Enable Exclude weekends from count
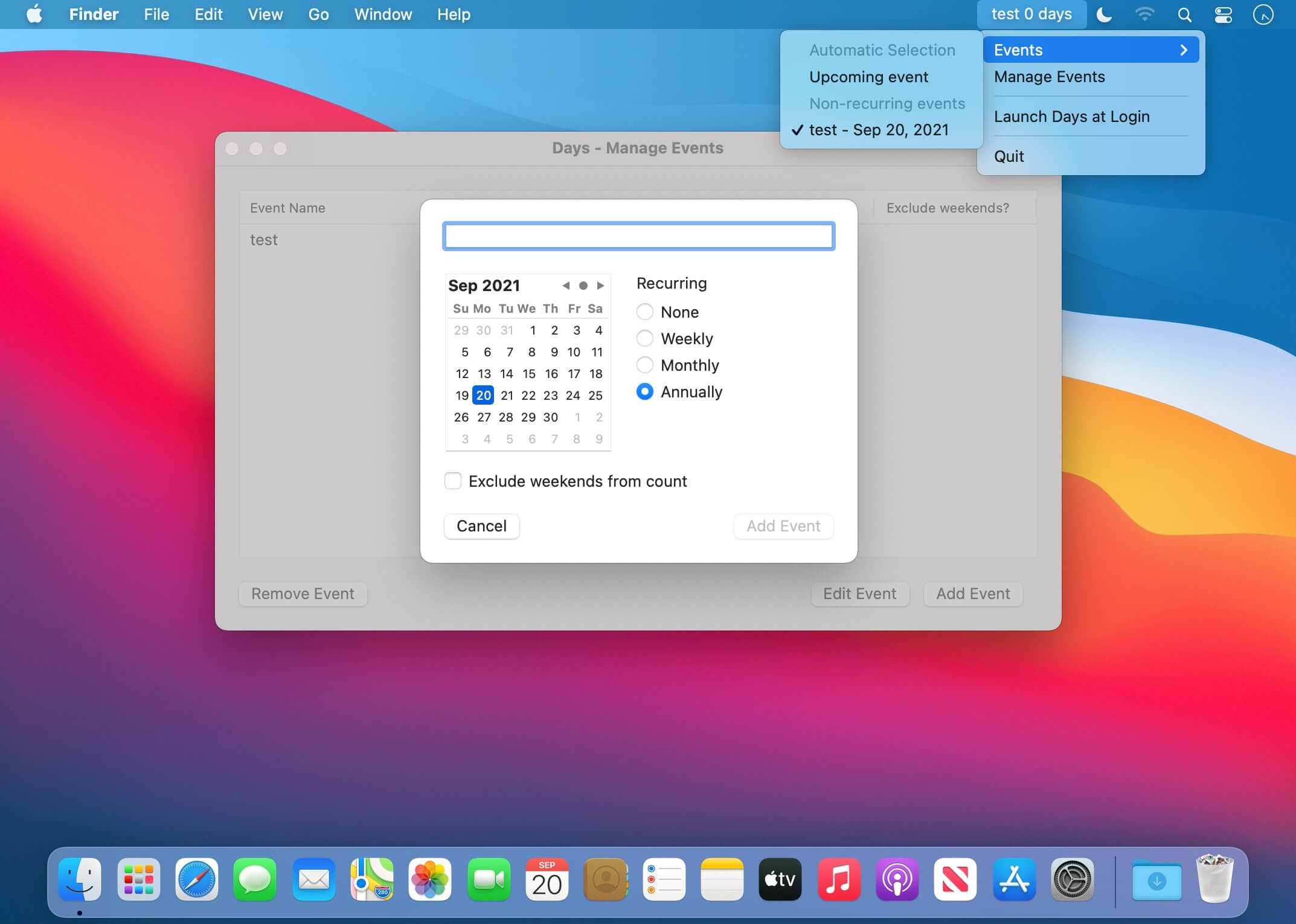Viewport: 1296px width, 924px height. pos(453,481)
